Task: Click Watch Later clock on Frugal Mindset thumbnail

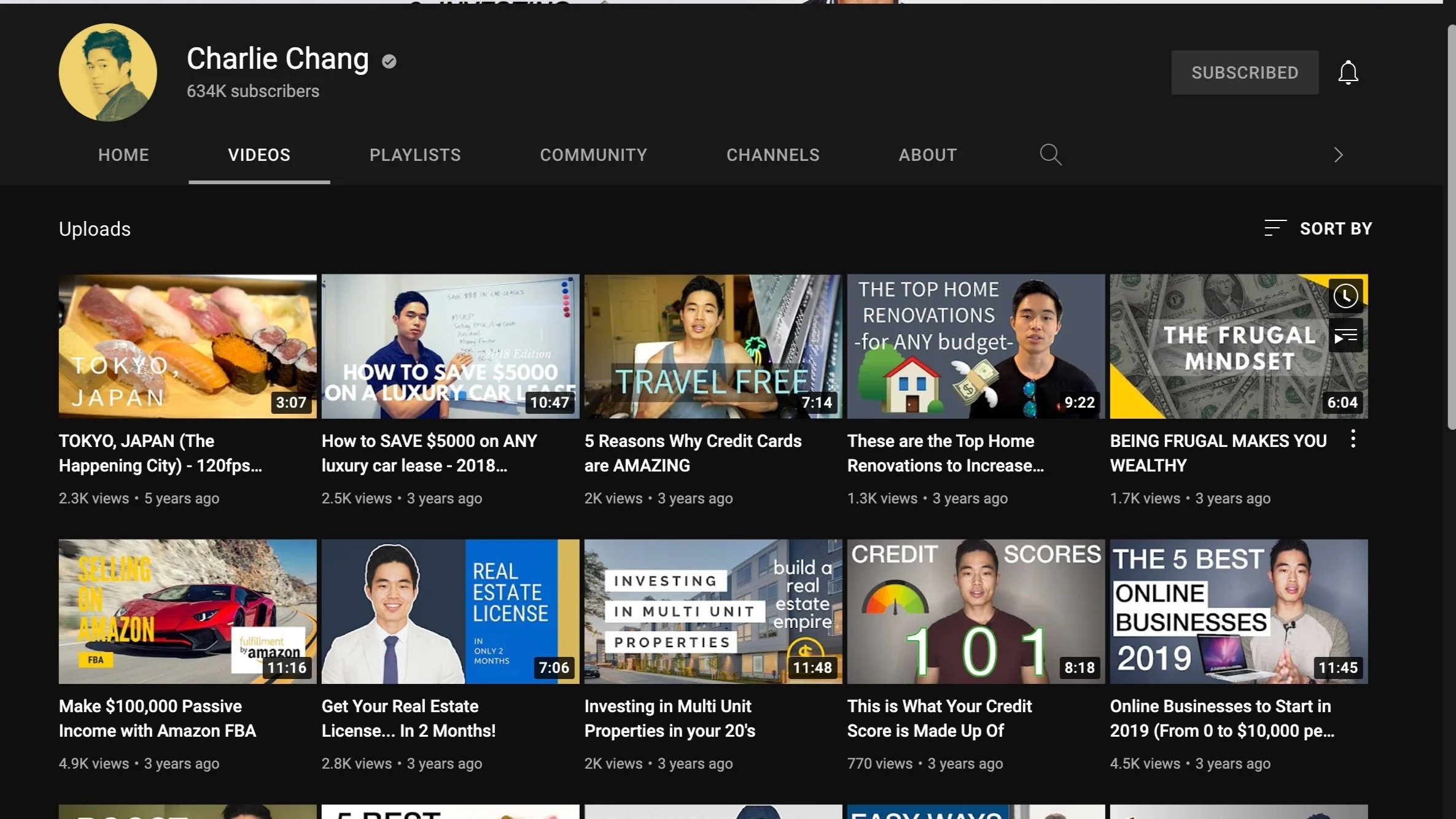Action: click(x=1345, y=297)
